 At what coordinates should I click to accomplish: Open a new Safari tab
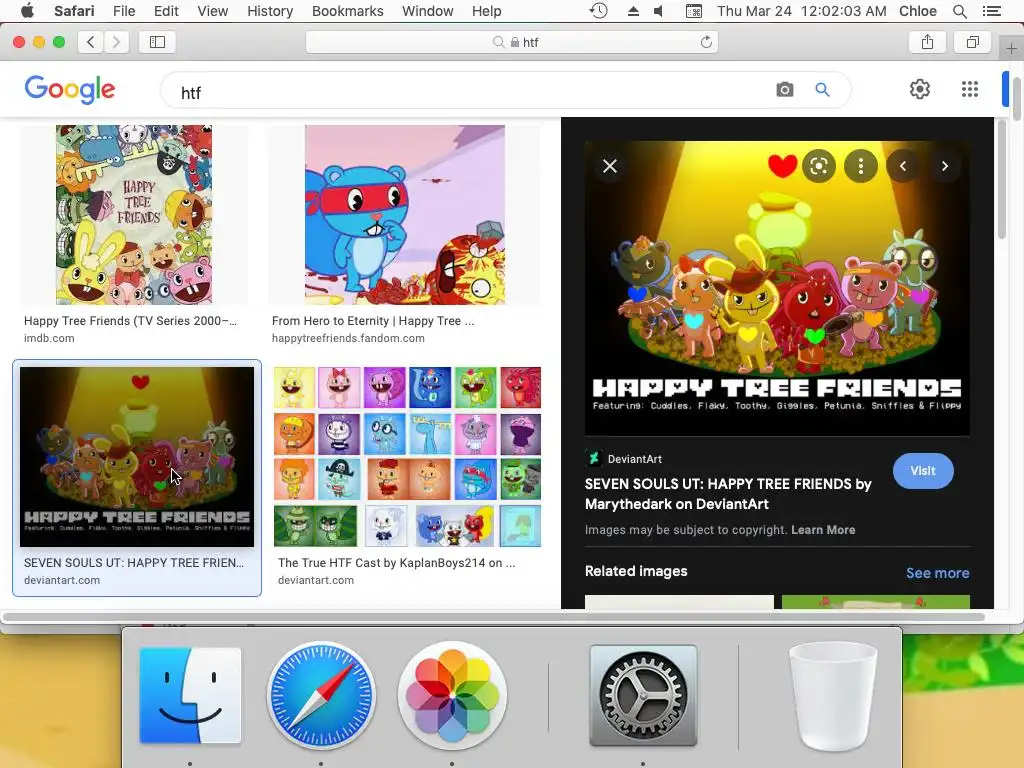[x=1011, y=48]
